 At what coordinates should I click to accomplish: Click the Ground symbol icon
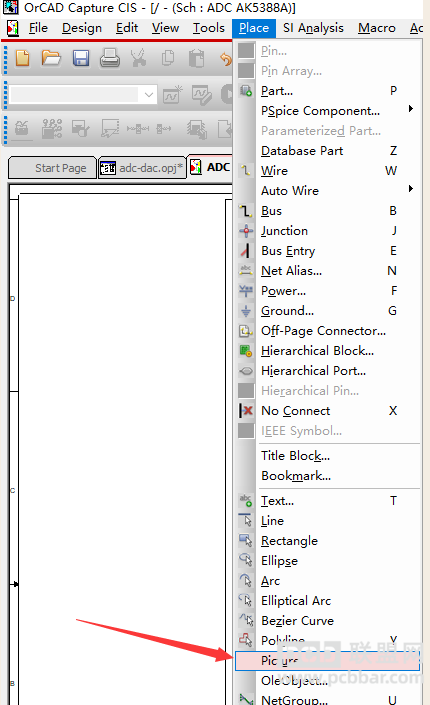246,311
